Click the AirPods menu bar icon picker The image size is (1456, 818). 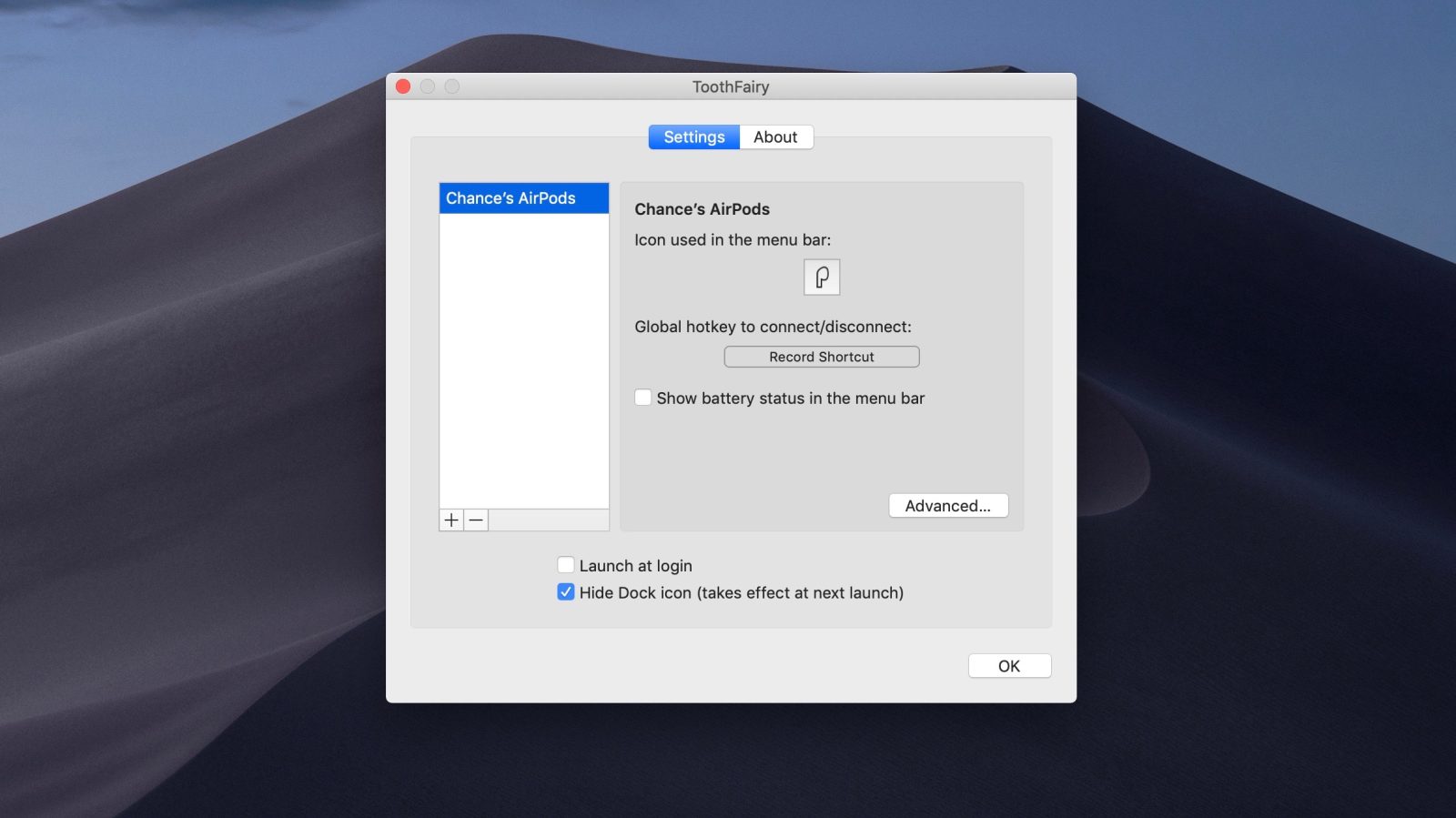click(x=821, y=277)
